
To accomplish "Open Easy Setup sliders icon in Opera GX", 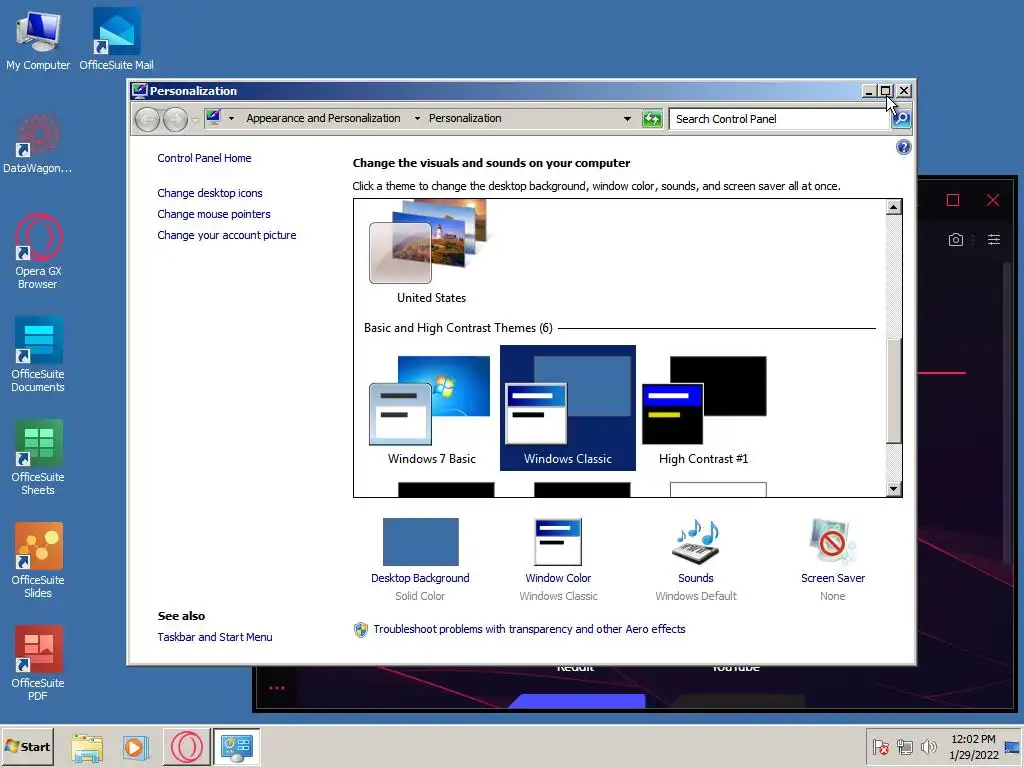I will 994,240.
